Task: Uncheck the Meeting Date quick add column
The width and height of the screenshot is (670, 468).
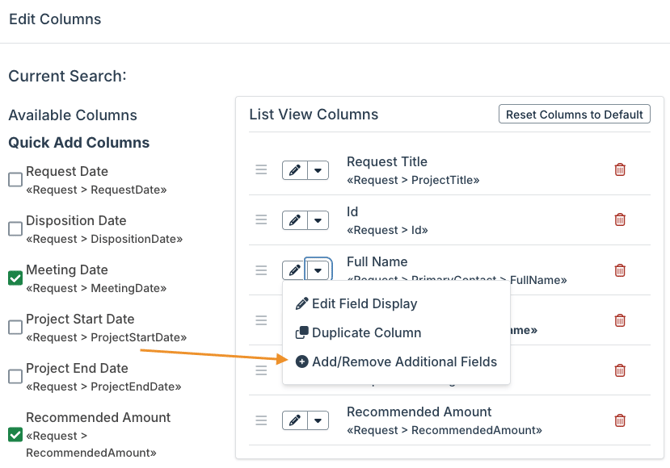Action: 15,278
